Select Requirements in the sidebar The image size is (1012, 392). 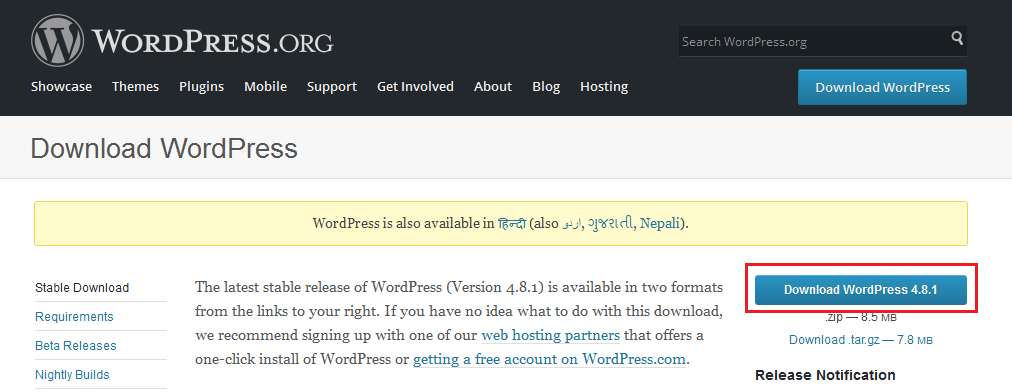click(74, 316)
